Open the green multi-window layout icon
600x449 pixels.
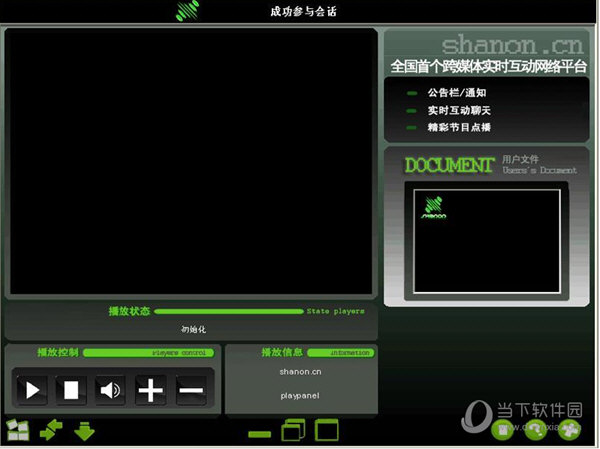coord(18,430)
